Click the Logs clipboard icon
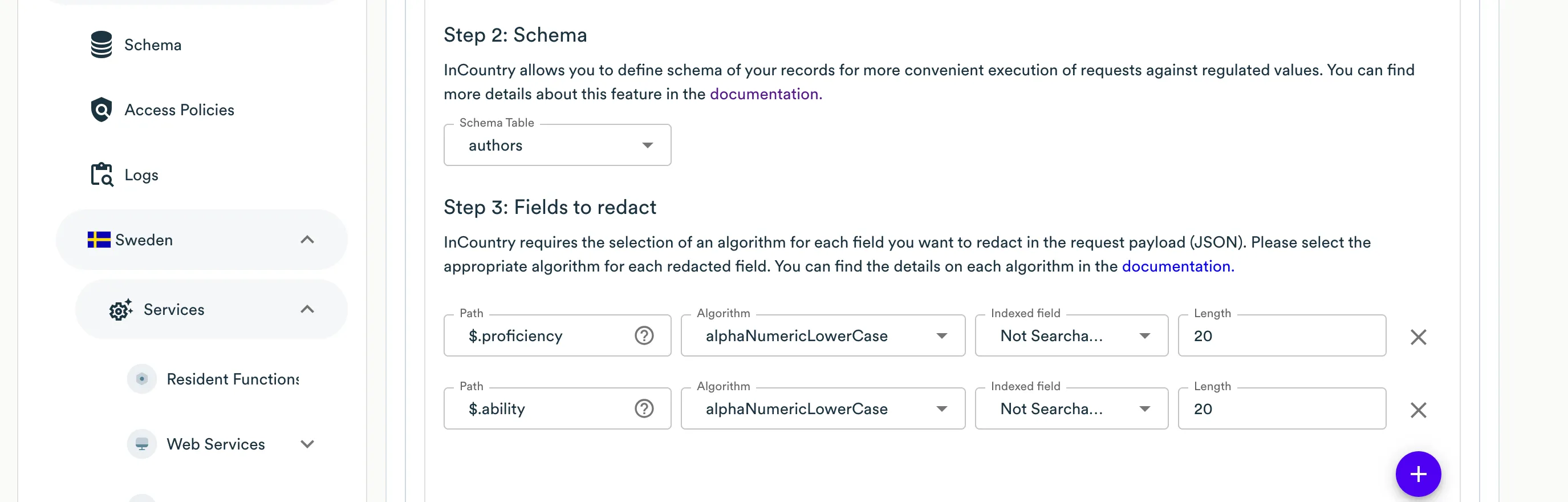 click(101, 175)
